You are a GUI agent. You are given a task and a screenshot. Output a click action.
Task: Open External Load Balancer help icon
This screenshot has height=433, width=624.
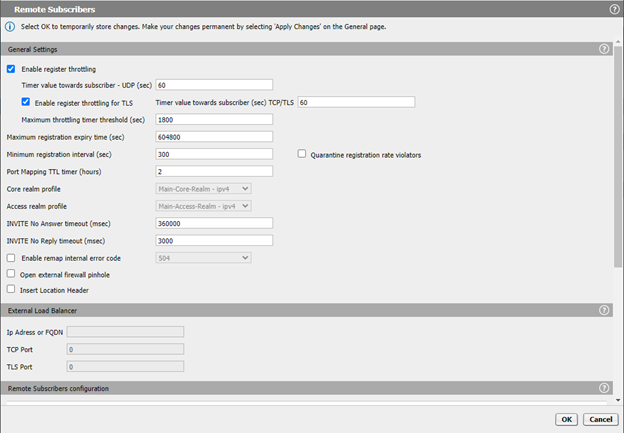click(604, 310)
